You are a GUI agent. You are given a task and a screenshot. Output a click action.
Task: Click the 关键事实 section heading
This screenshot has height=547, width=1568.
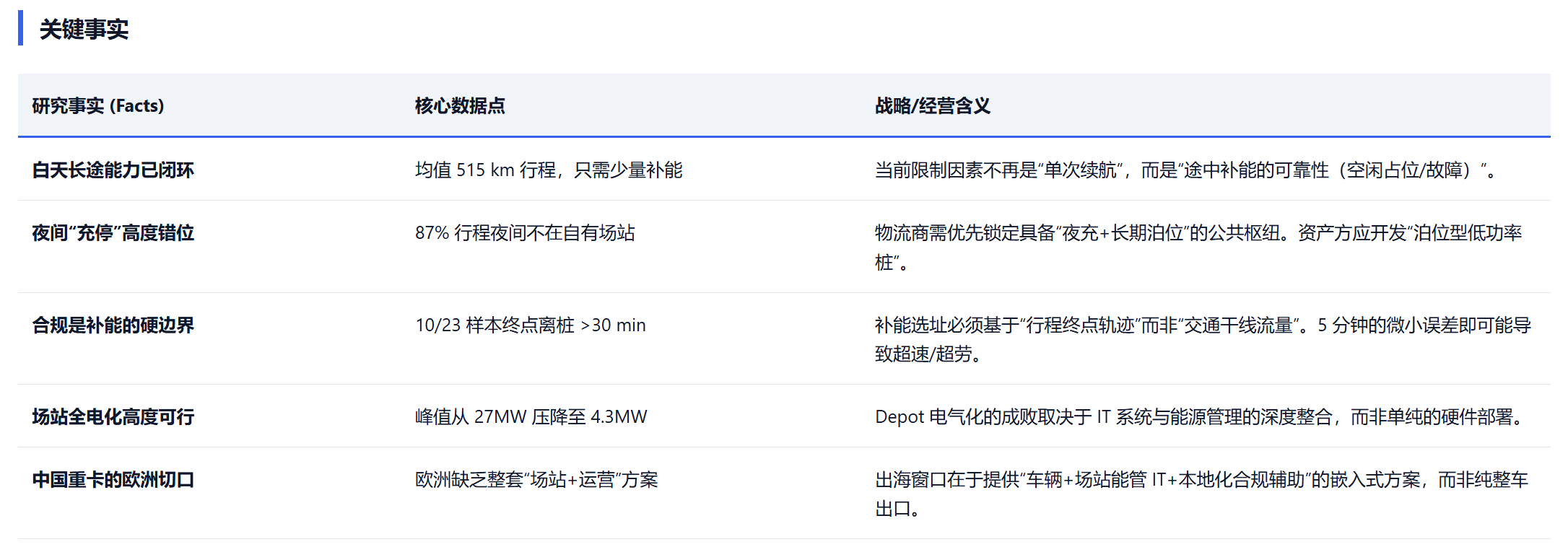click(84, 30)
